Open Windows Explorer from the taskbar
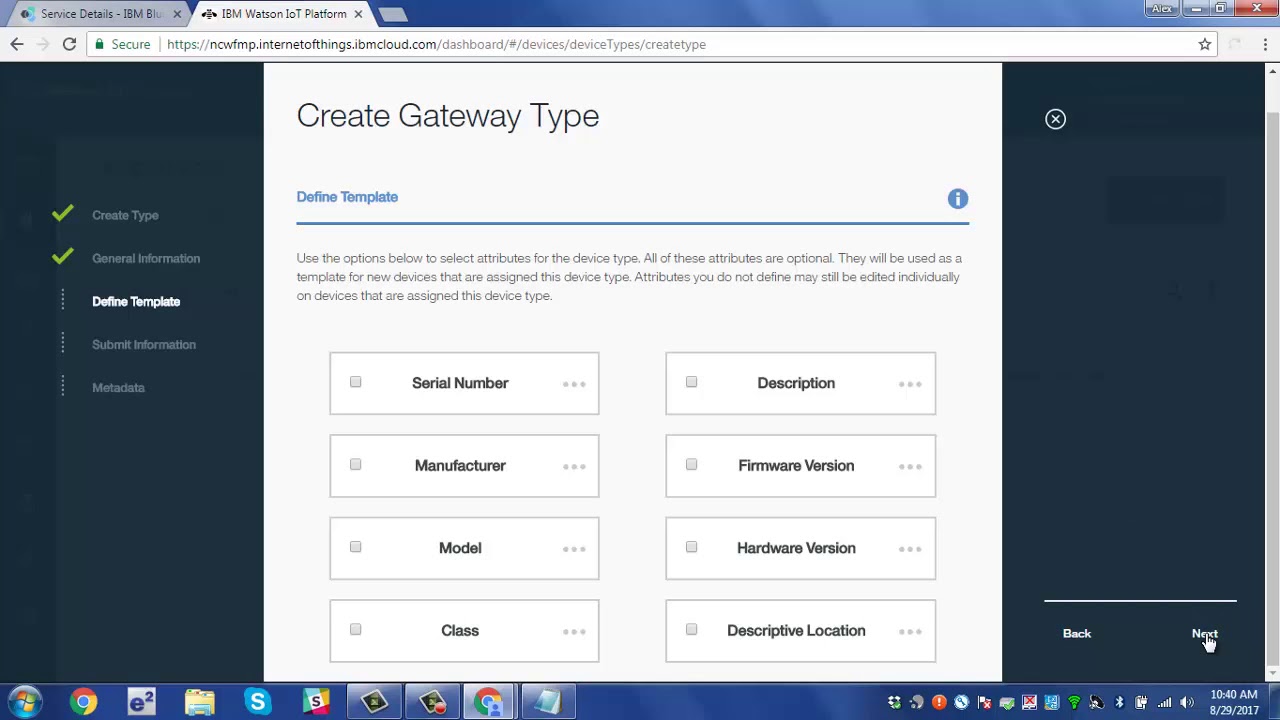1280x720 pixels. tap(199, 702)
